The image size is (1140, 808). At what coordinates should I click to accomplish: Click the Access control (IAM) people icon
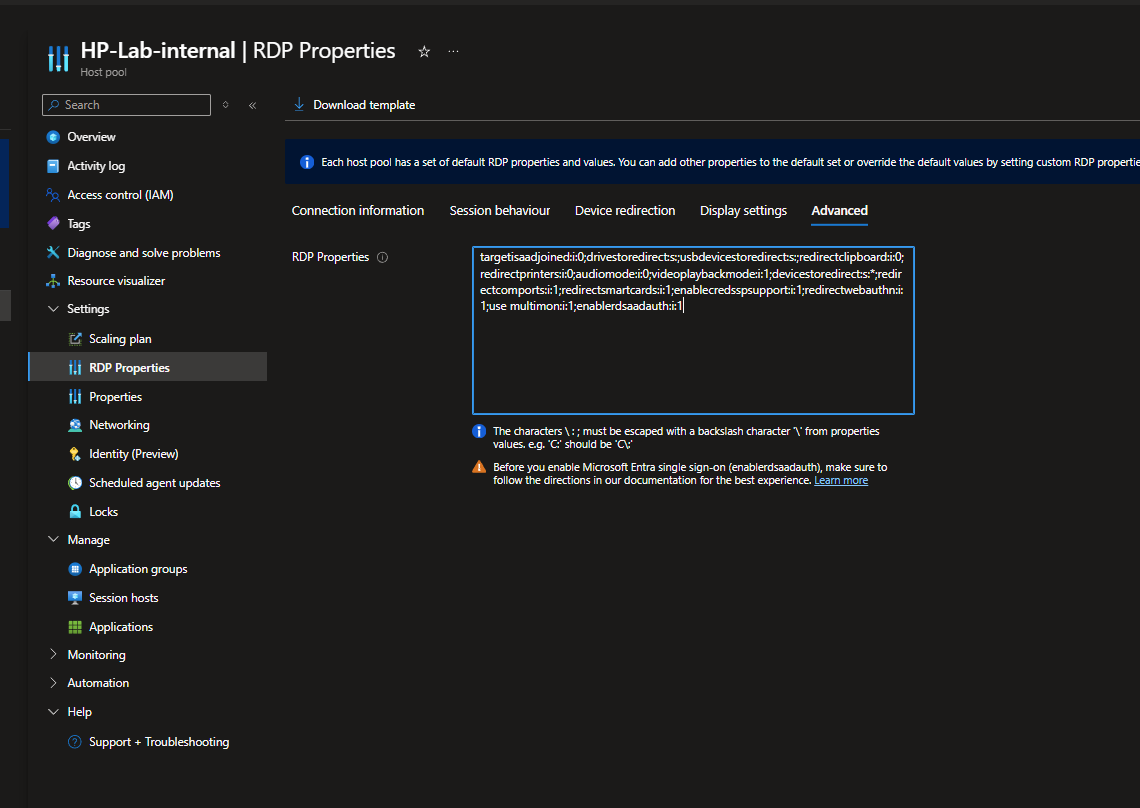tap(53, 195)
